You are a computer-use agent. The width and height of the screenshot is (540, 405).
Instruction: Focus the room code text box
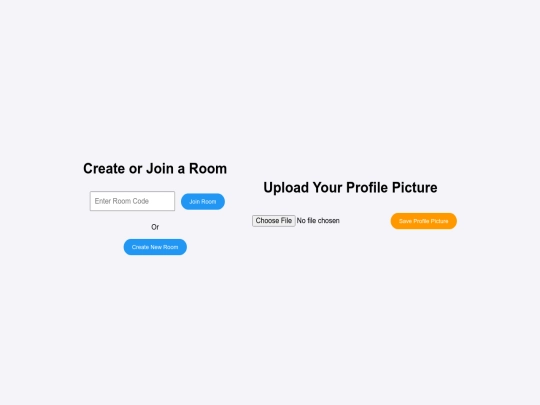[x=132, y=201]
